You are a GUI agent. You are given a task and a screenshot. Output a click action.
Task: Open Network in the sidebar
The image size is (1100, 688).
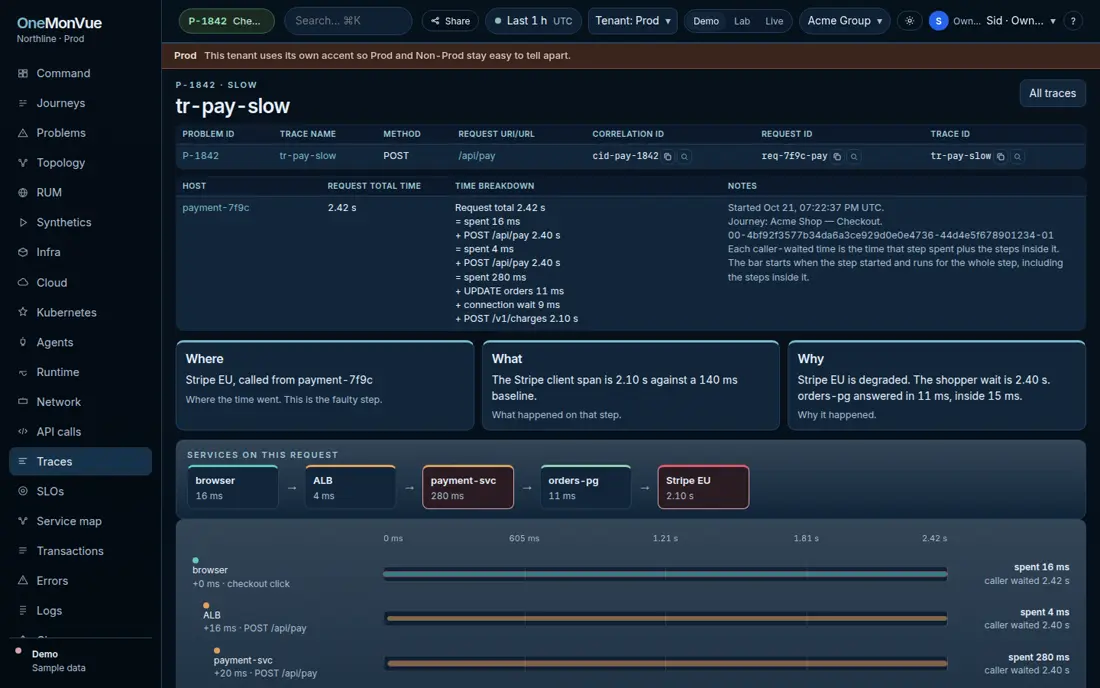point(81,402)
